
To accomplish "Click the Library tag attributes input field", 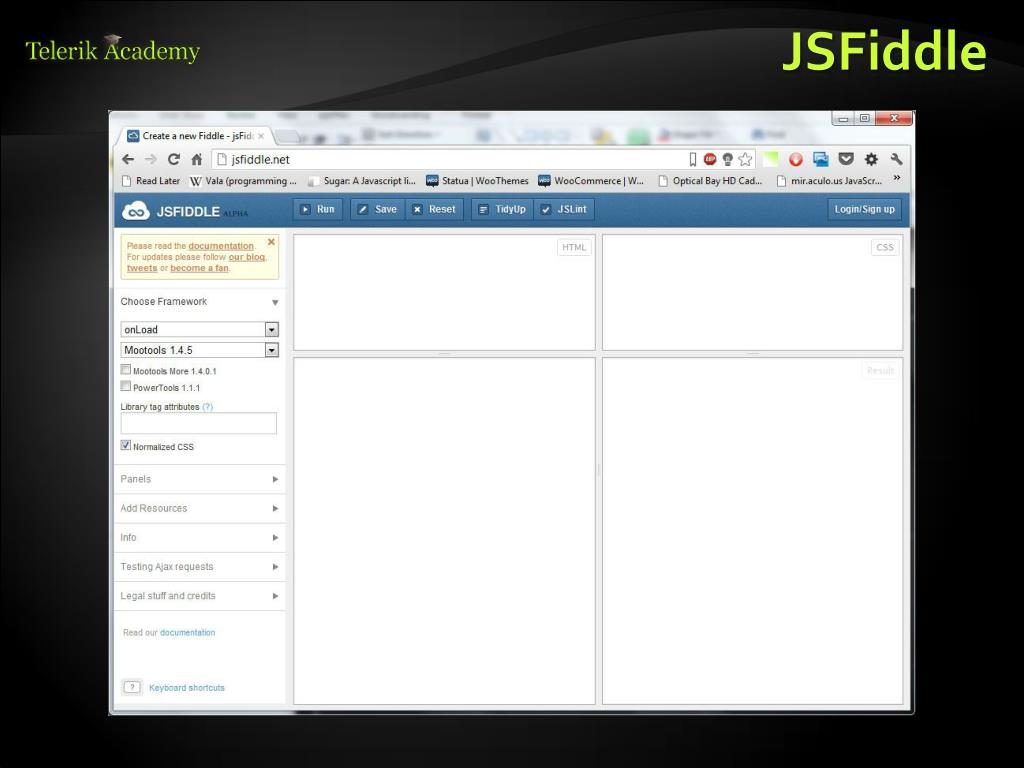I will pos(199,423).
